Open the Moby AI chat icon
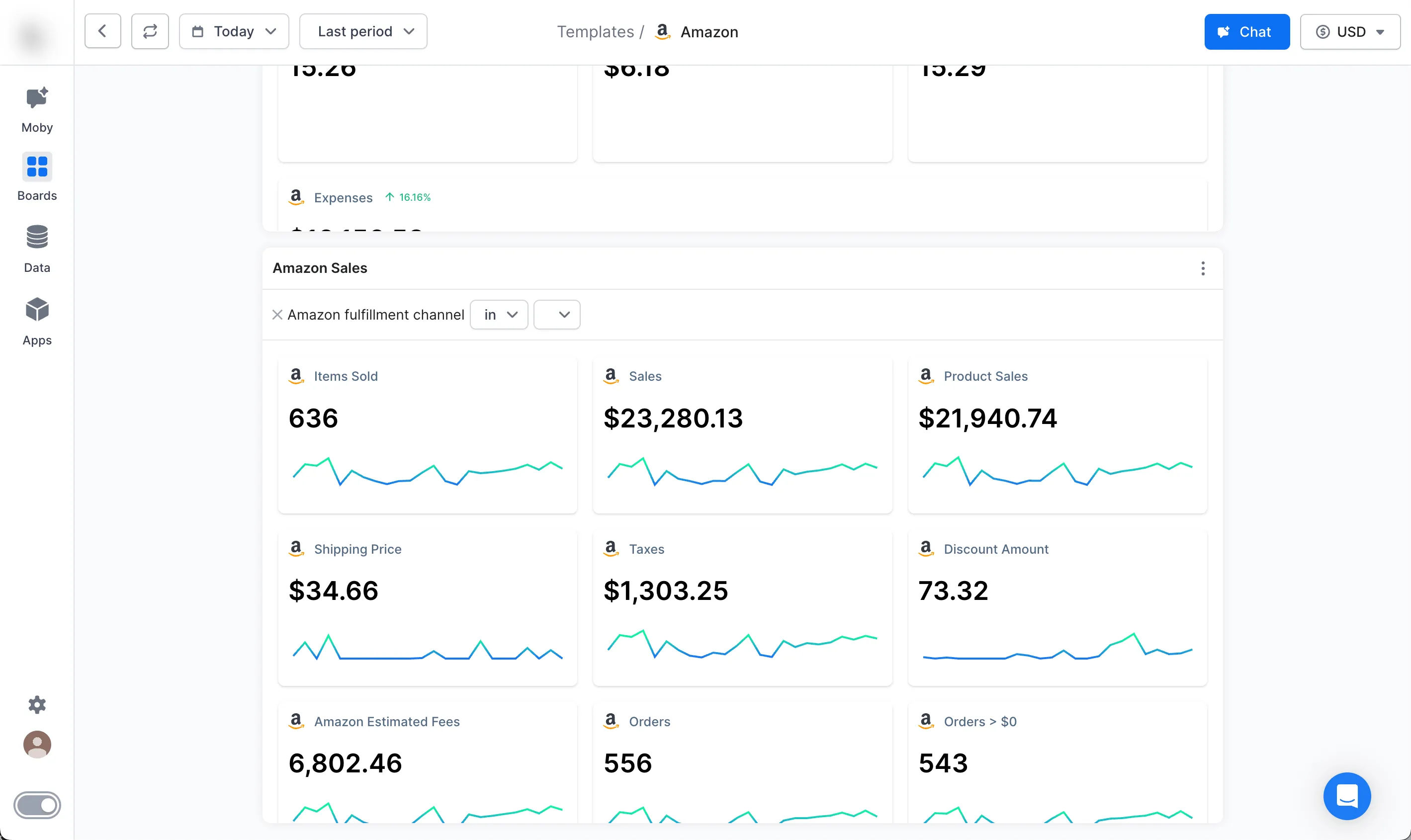The image size is (1411, 840). (x=37, y=98)
